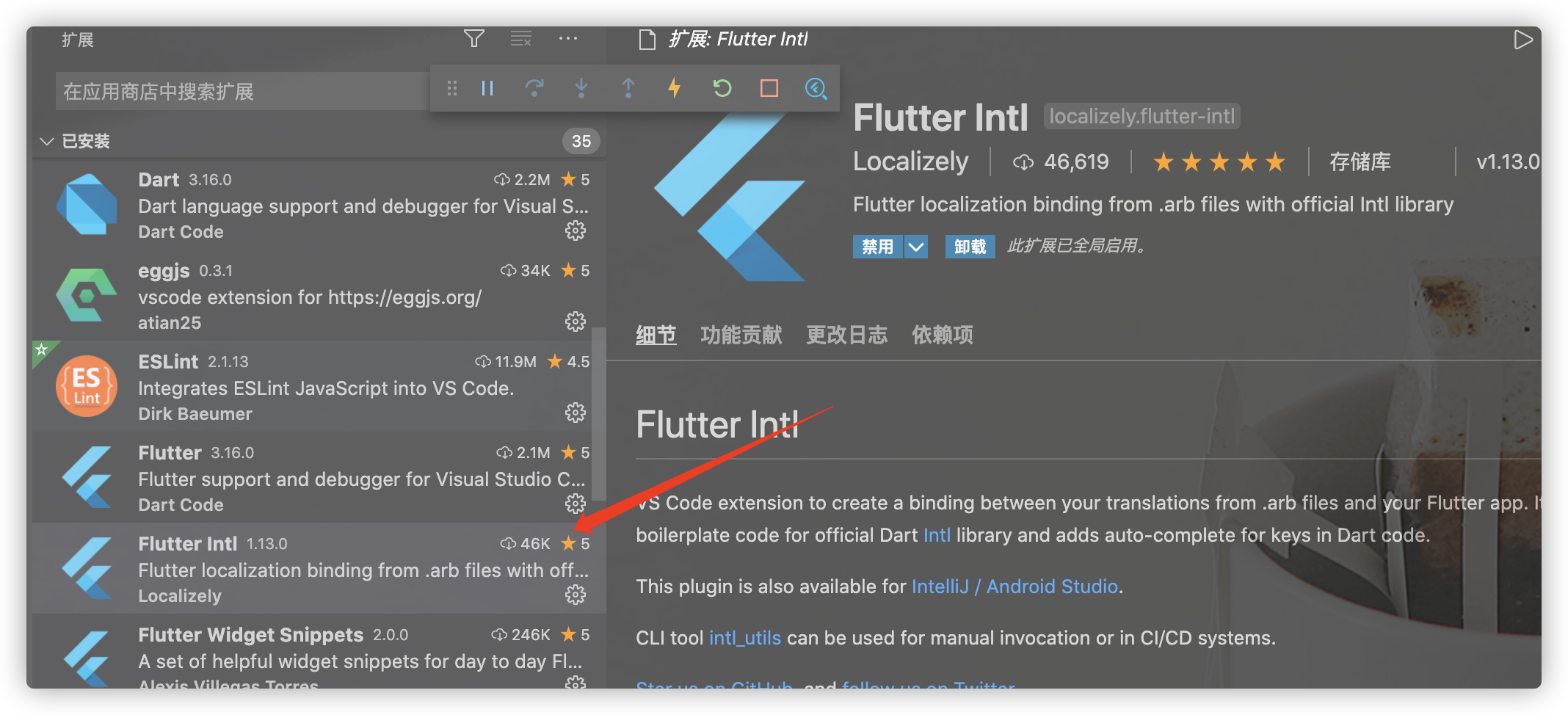Trigger hot reload lightning icon

tap(675, 89)
